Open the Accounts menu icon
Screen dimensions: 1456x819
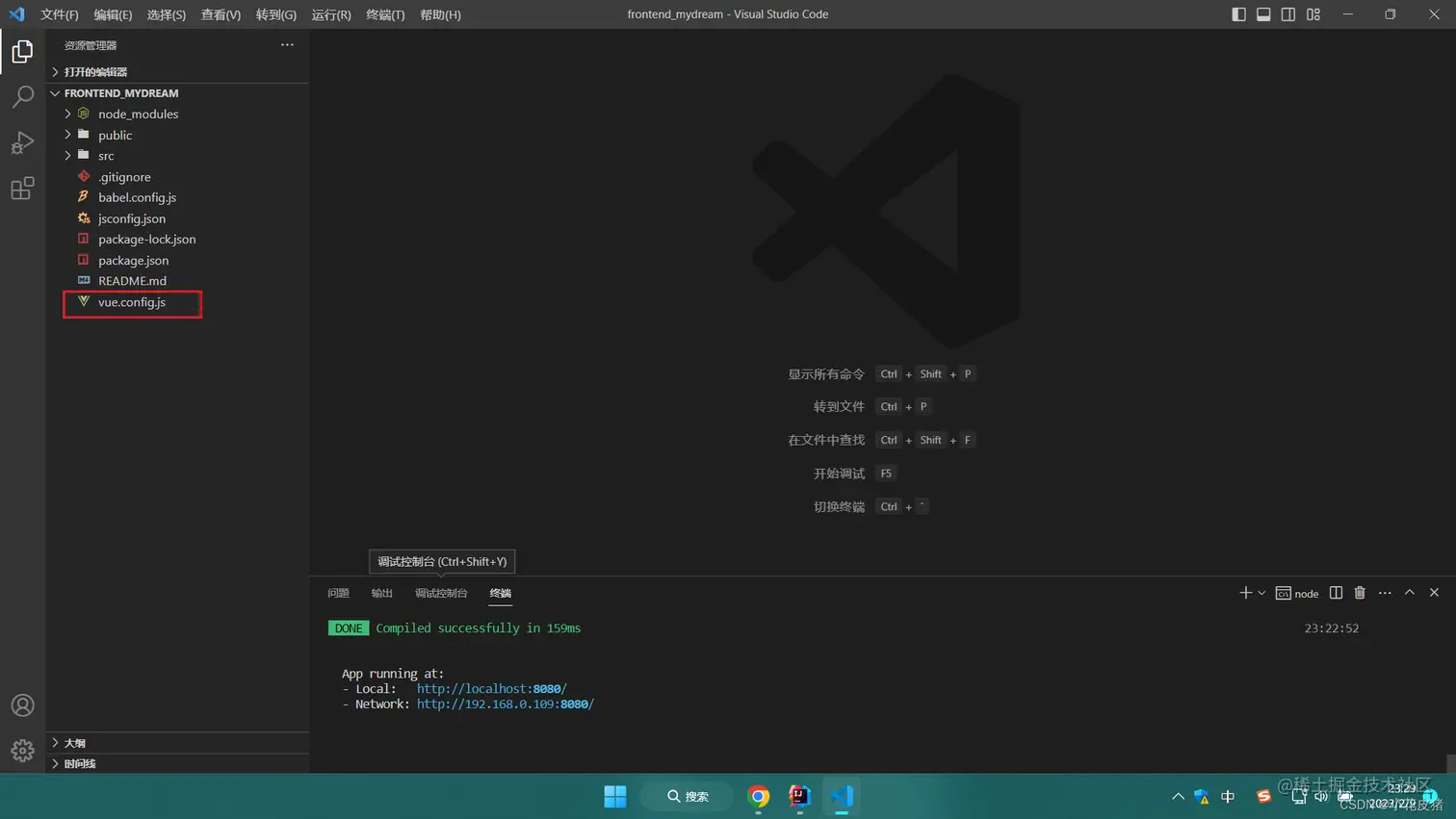coord(22,705)
